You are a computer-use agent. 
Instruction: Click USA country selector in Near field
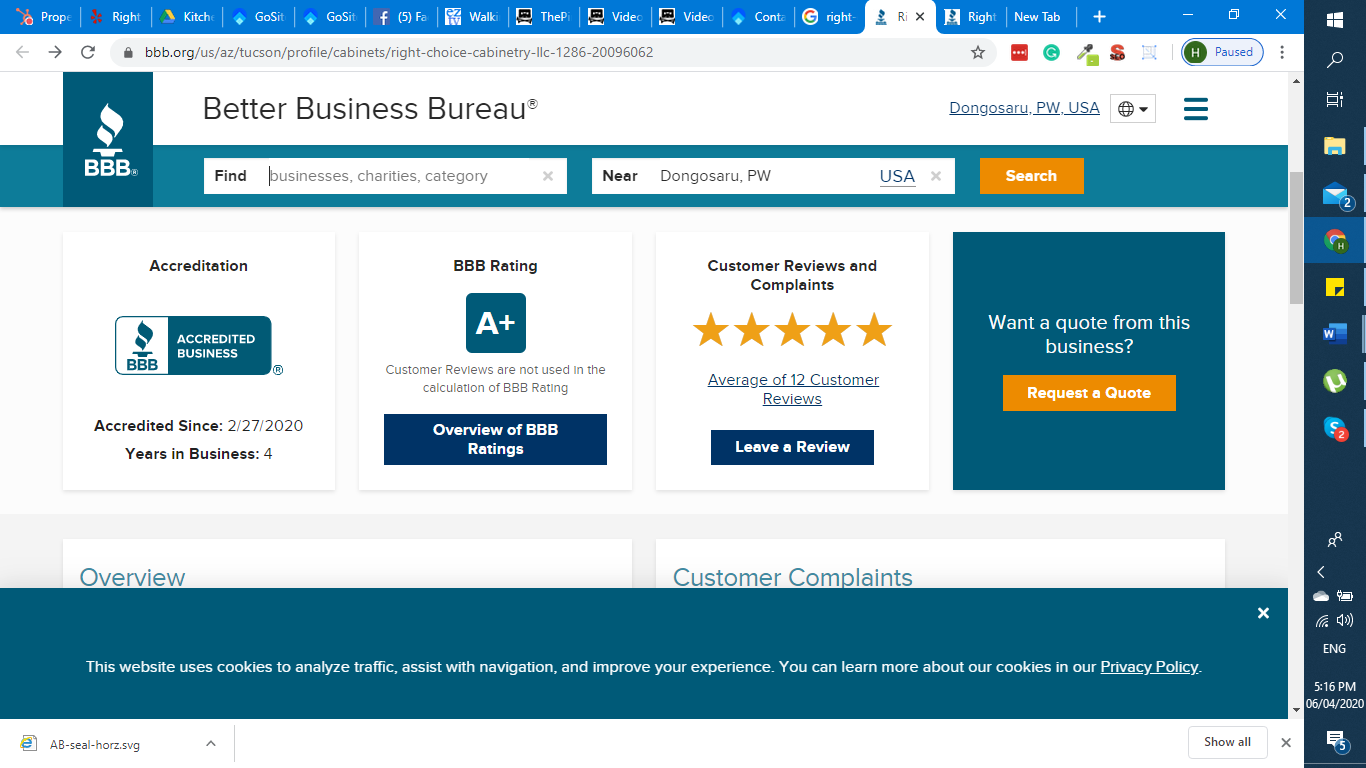[x=897, y=176]
